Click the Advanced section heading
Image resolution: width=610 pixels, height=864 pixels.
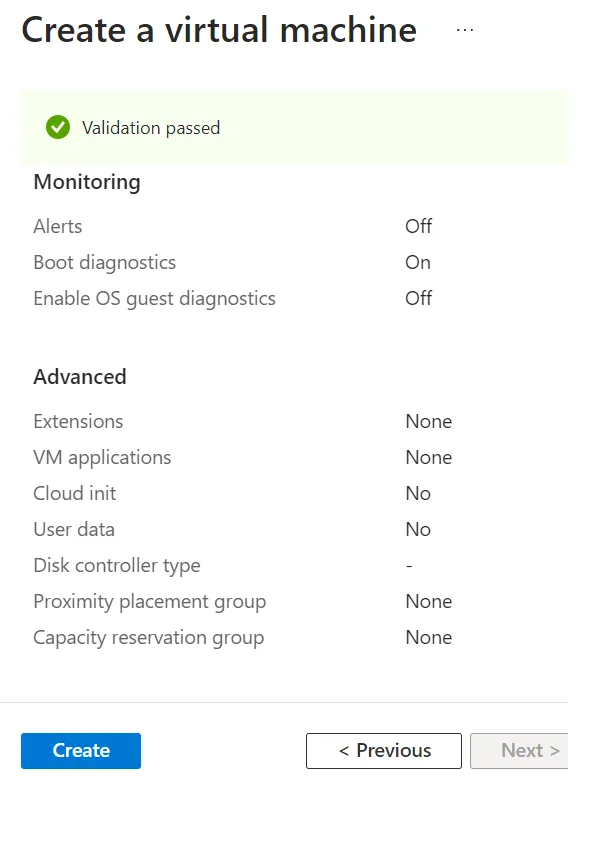[x=80, y=377]
